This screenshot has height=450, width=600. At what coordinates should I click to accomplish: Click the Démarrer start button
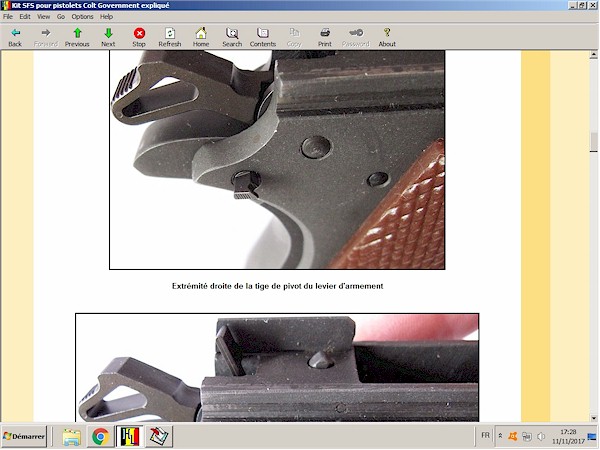click(24, 436)
